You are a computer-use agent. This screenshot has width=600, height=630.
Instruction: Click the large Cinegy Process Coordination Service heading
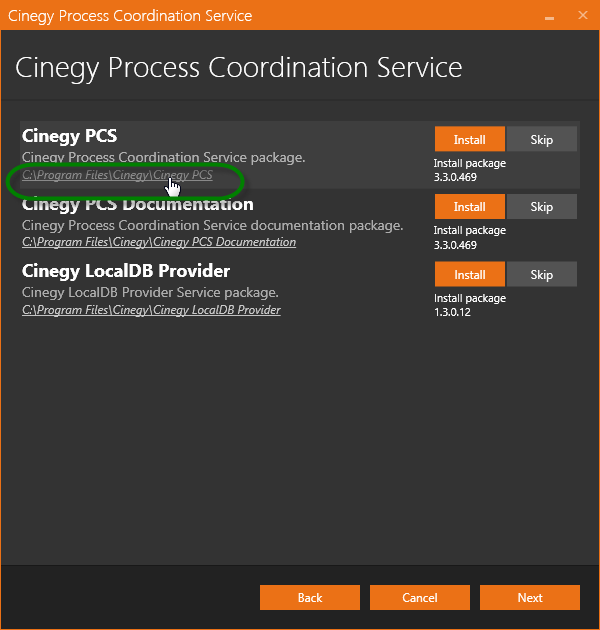pos(239,68)
